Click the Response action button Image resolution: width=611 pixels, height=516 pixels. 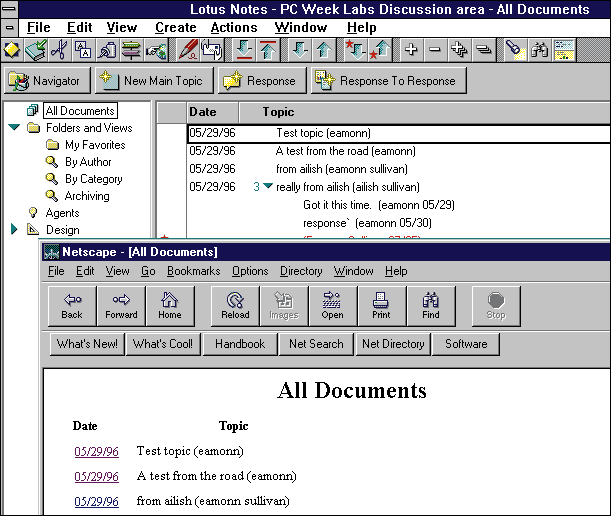(x=262, y=81)
